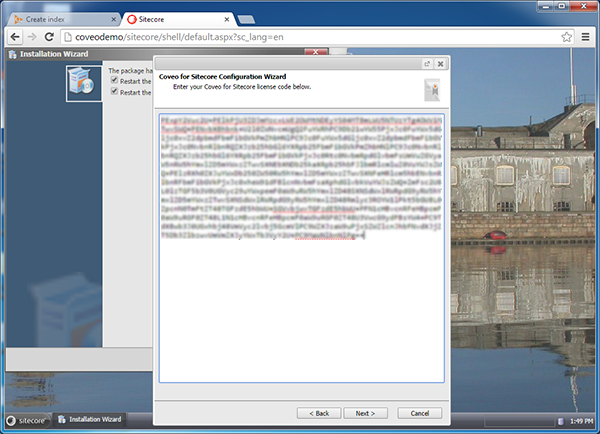Click the Coveo for Sitecore Configuration Wizard heading

coord(222,77)
